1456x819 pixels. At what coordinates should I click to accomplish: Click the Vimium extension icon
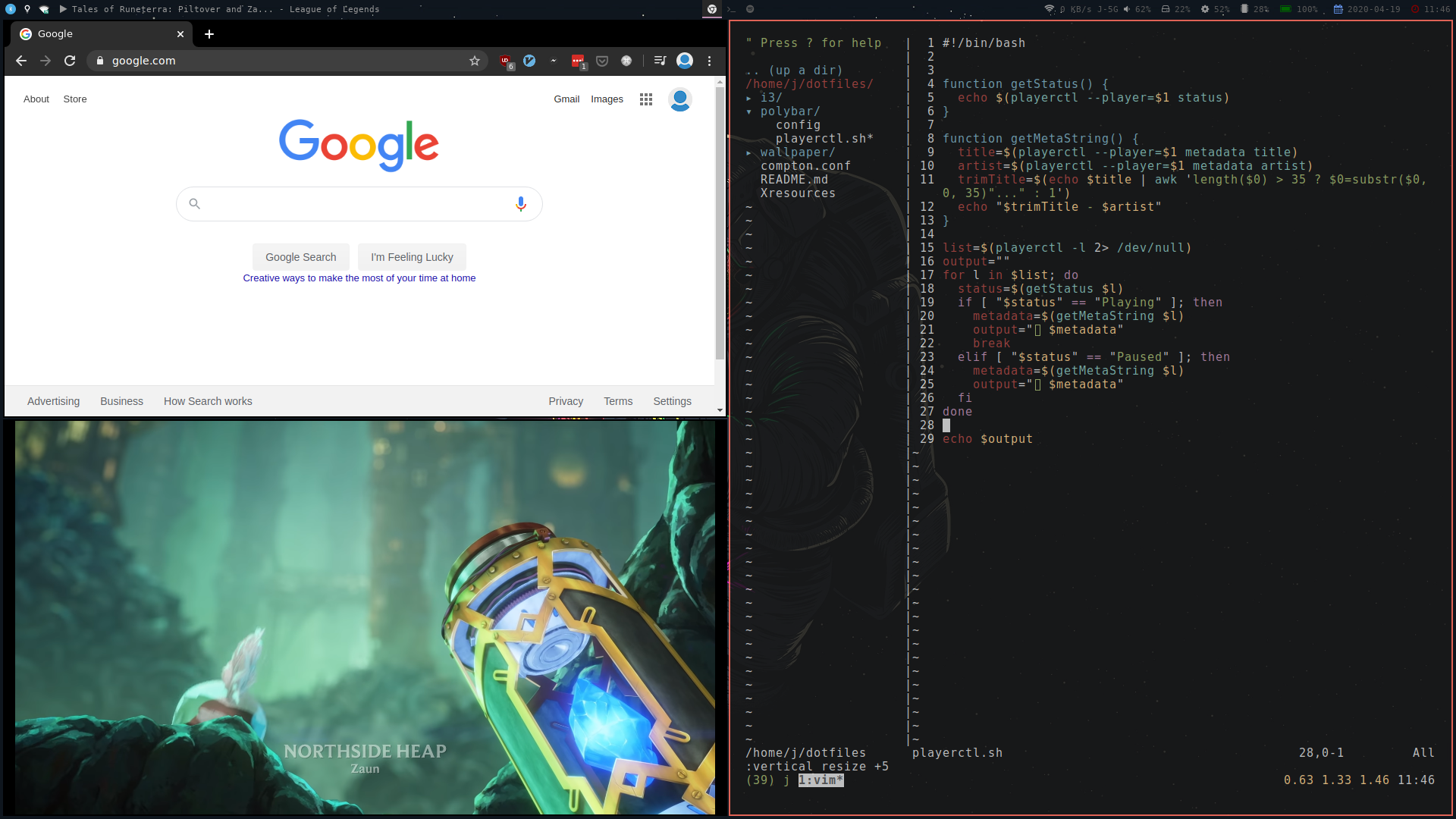point(529,61)
